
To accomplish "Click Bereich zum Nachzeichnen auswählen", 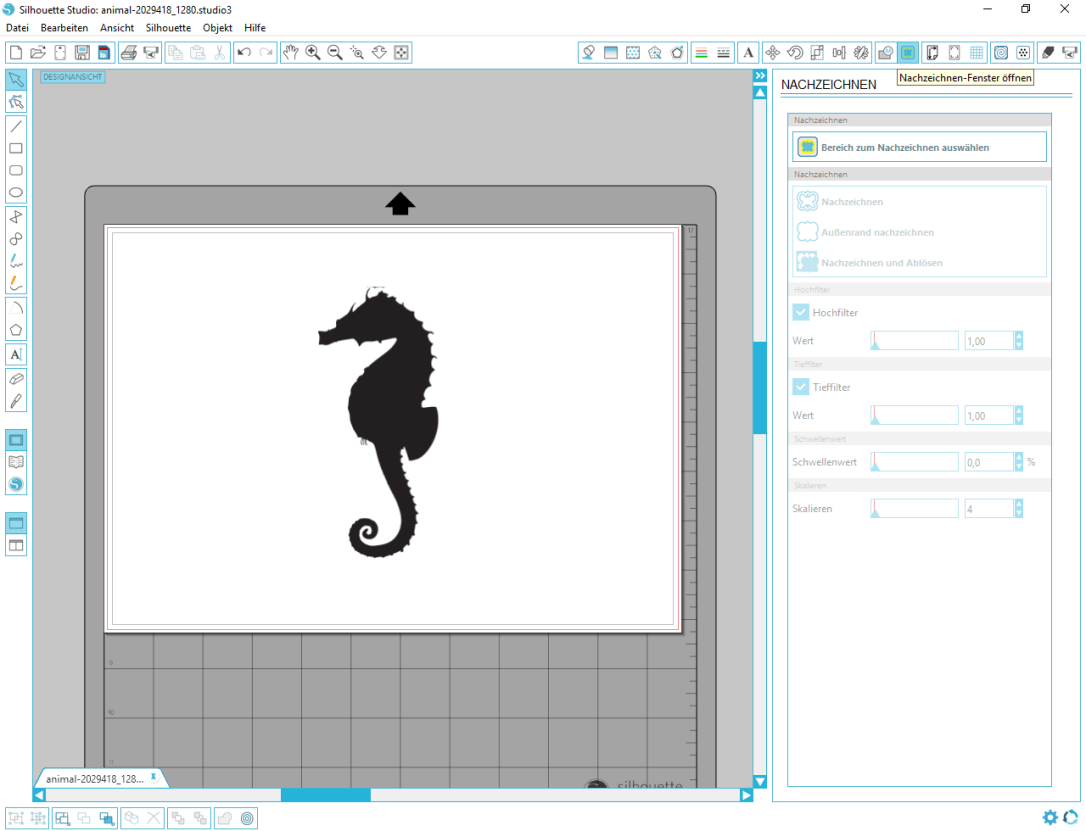I will point(918,145).
